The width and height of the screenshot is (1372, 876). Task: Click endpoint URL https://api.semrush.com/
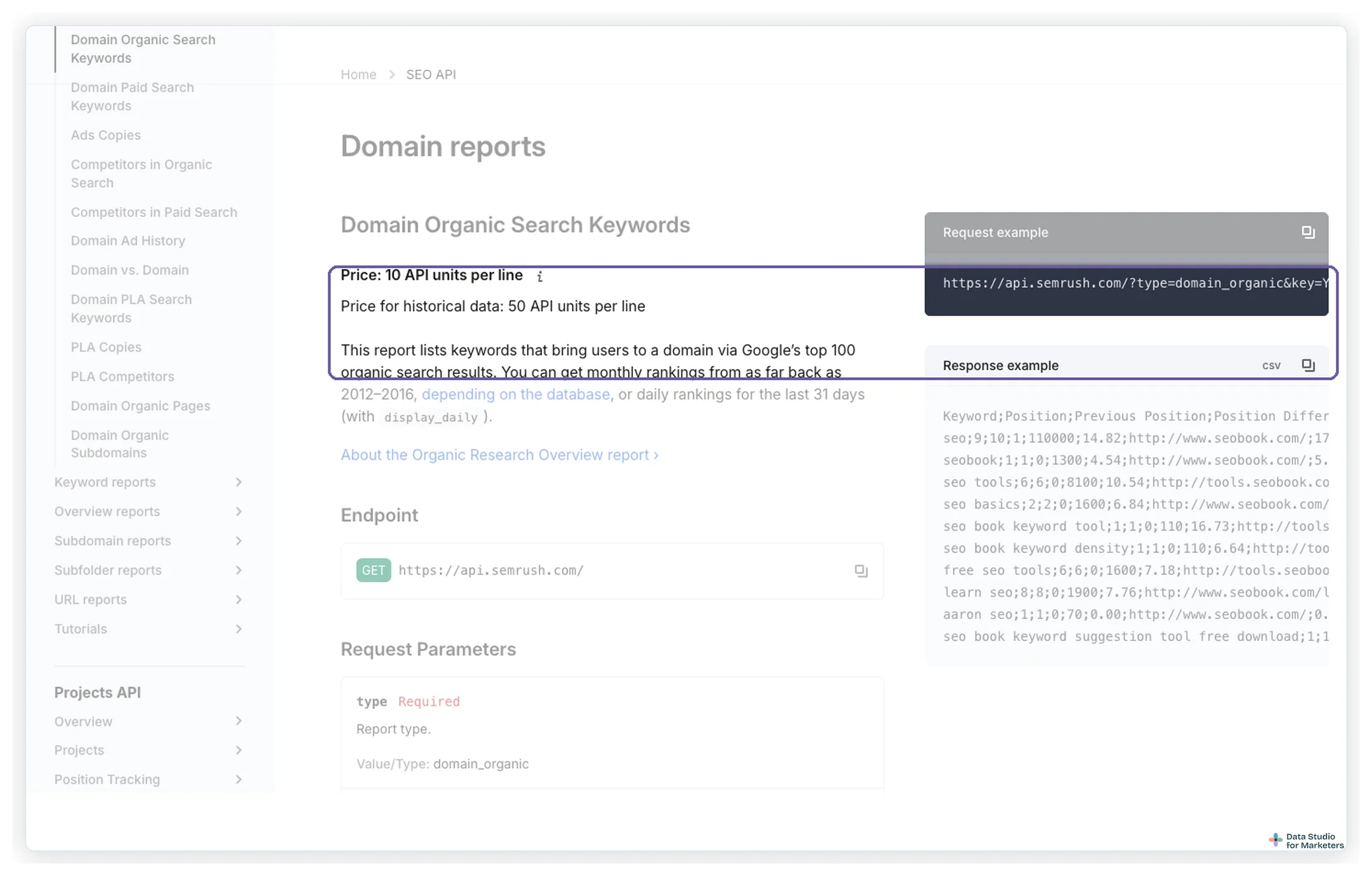[491, 570]
